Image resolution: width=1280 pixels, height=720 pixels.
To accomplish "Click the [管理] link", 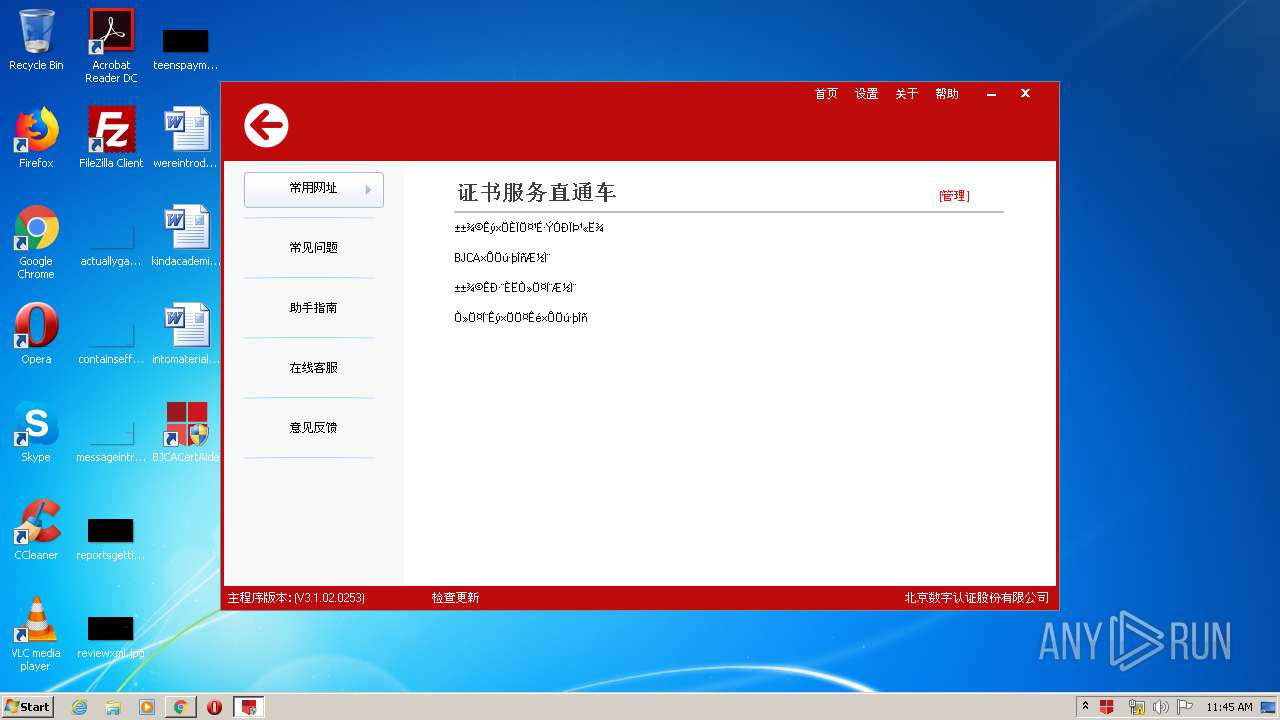I will 954,196.
